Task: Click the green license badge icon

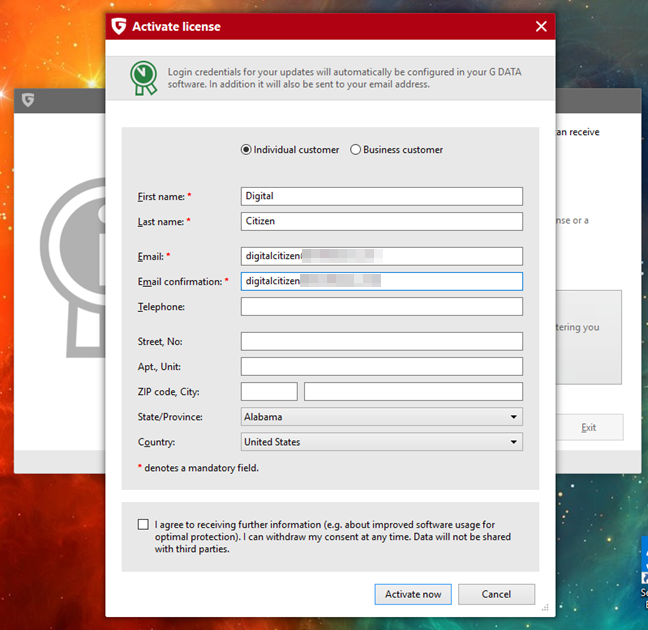Action: click(x=144, y=77)
